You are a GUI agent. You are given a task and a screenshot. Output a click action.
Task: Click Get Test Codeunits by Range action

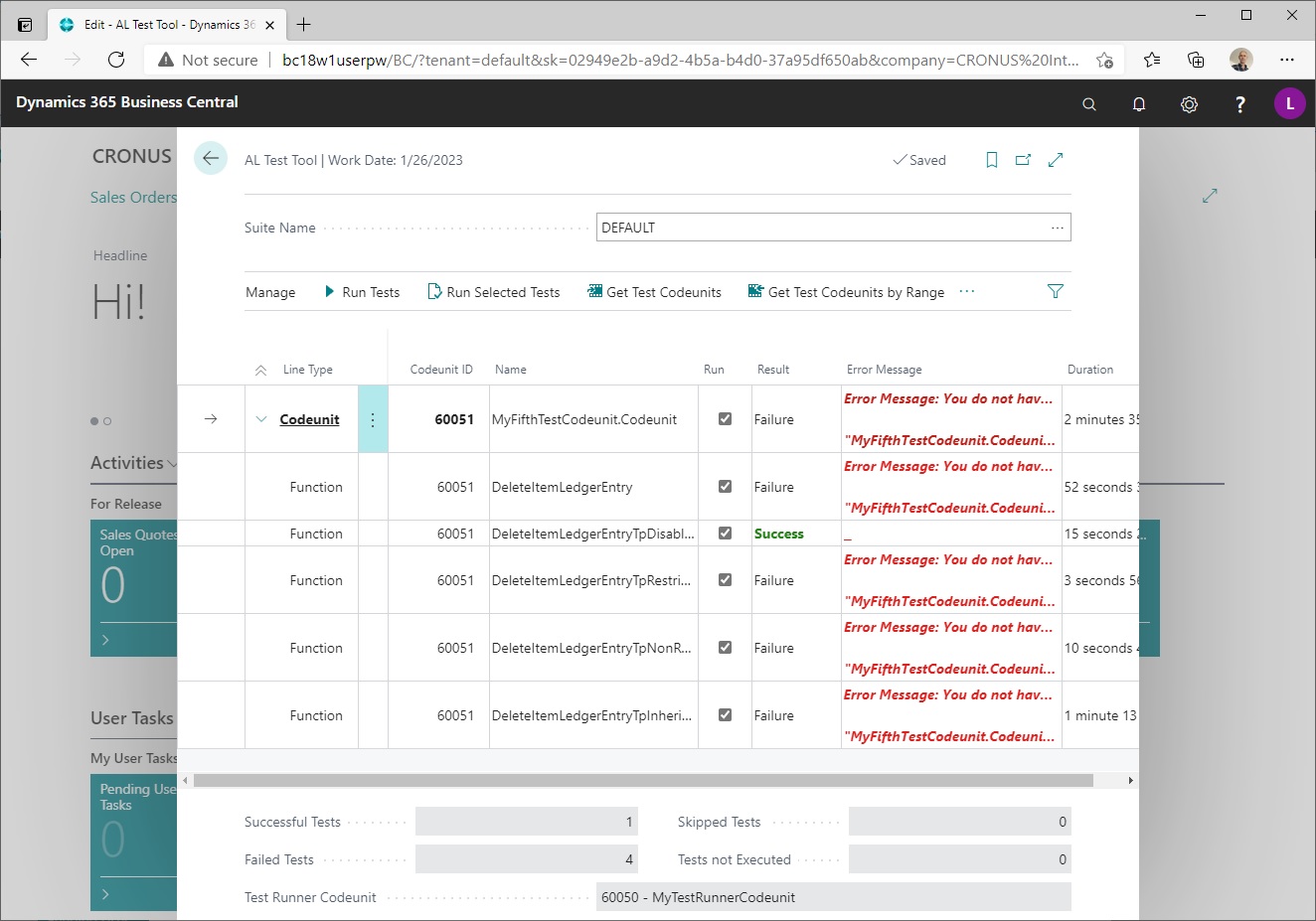(846, 292)
